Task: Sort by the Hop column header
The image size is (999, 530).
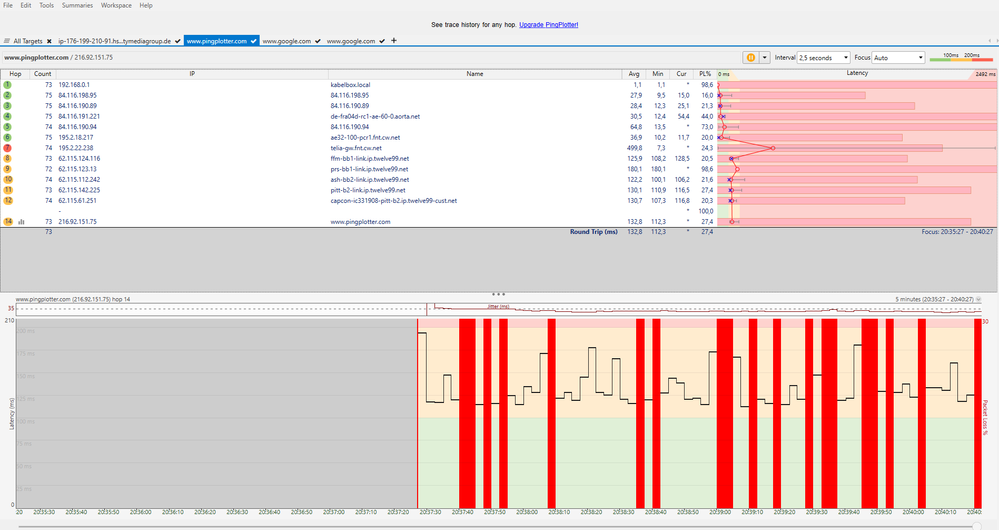Action: pyautogui.click(x=15, y=74)
